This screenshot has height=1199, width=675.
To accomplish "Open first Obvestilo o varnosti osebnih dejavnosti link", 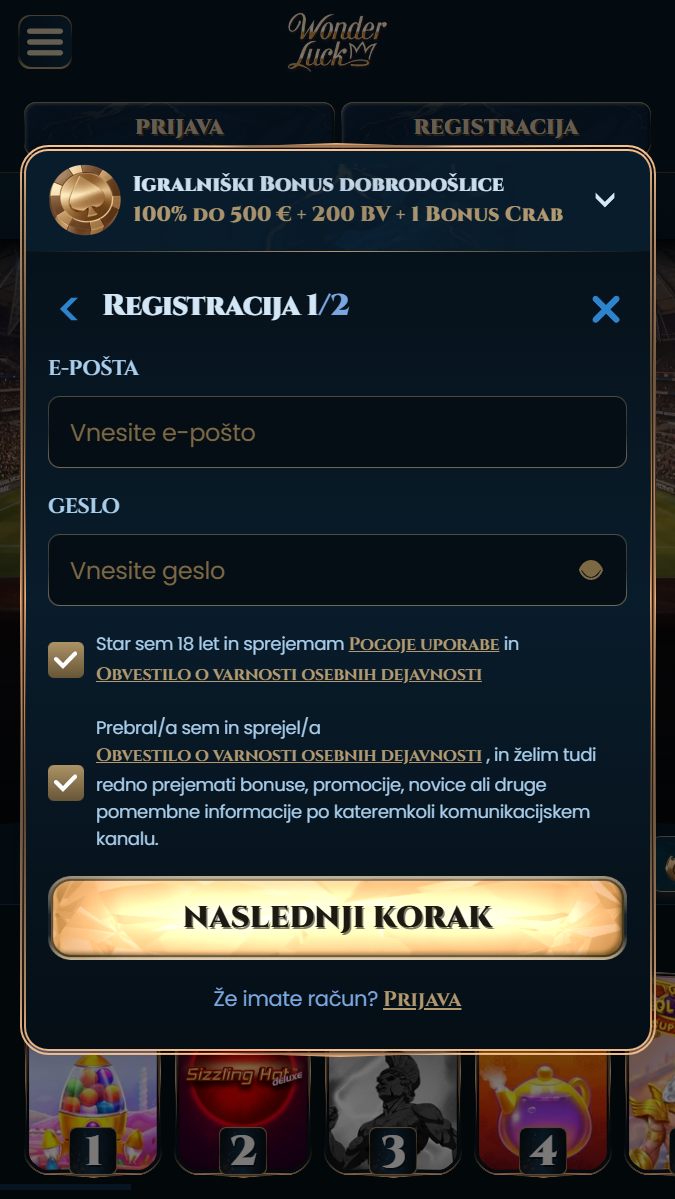I will click(x=288, y=674).
